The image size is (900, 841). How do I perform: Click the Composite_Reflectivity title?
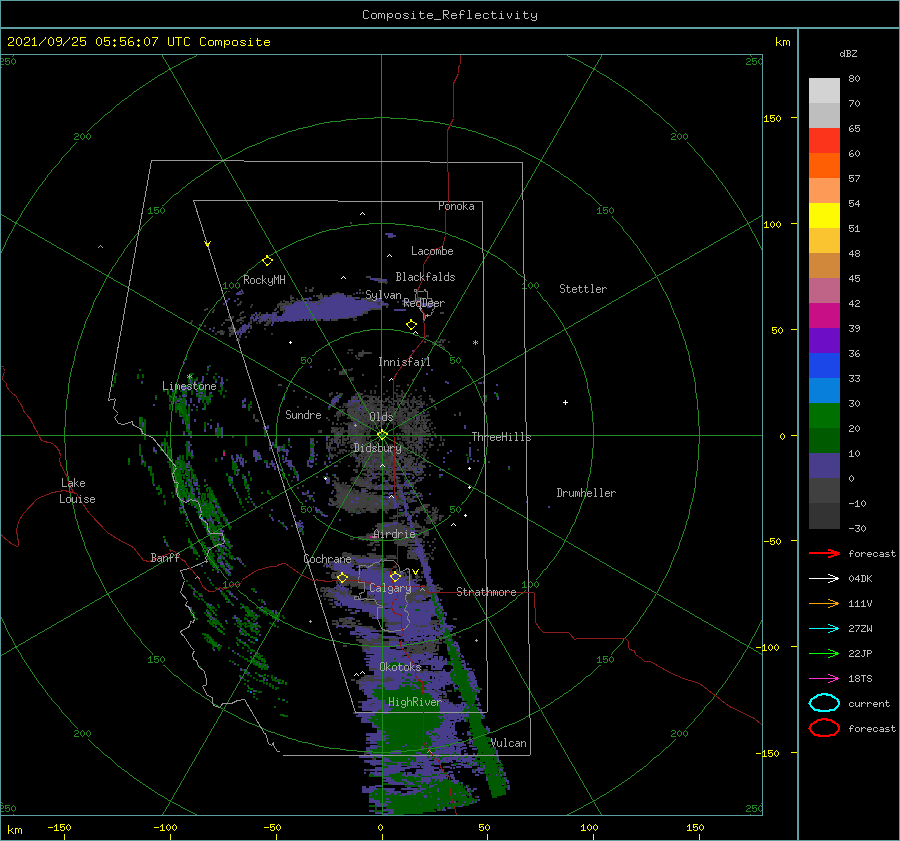click(450, 15)
